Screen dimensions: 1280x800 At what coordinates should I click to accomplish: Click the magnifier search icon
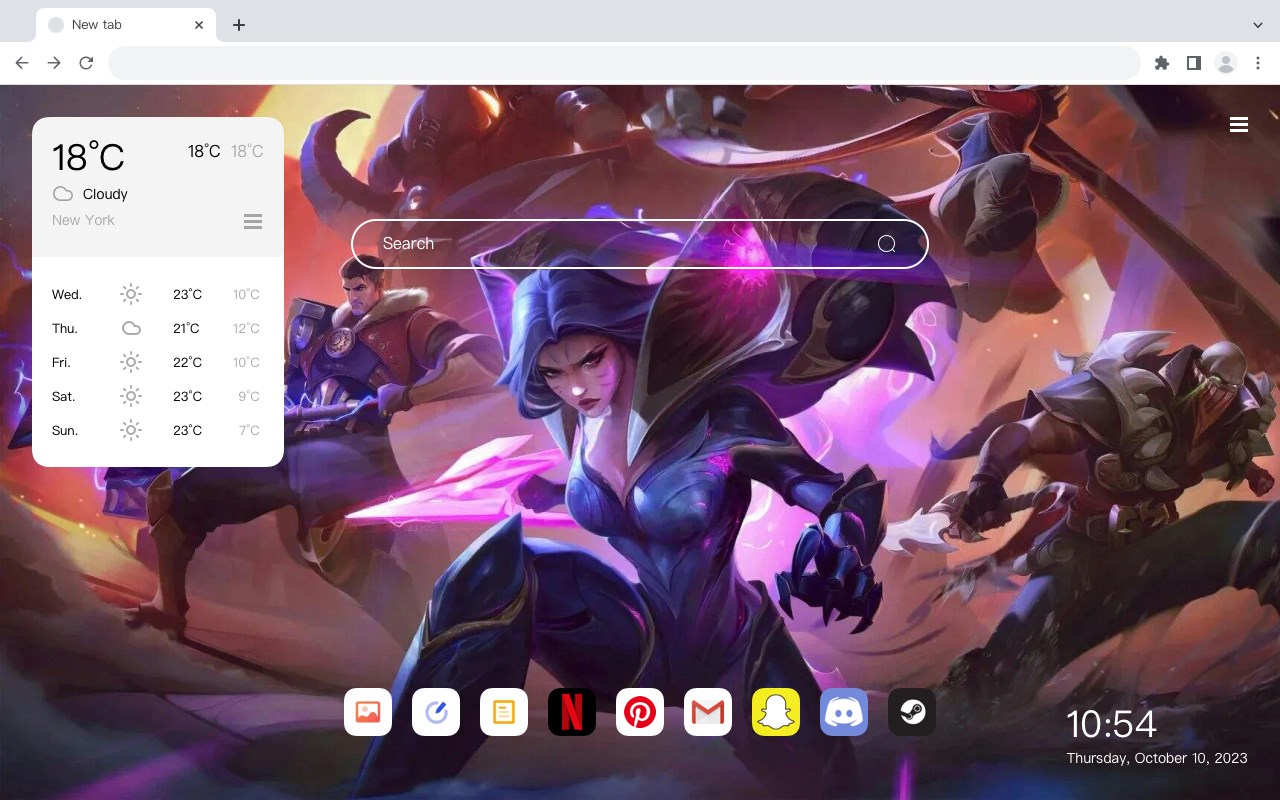[886, 244]
